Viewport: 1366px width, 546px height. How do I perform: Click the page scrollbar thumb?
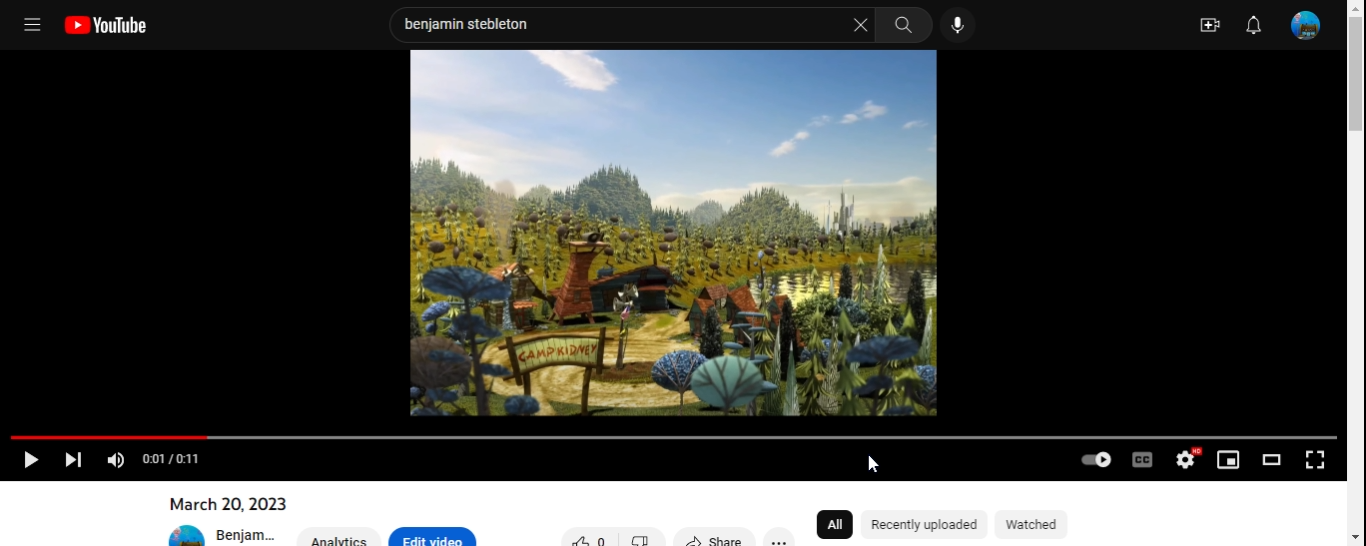[1356, 74]
